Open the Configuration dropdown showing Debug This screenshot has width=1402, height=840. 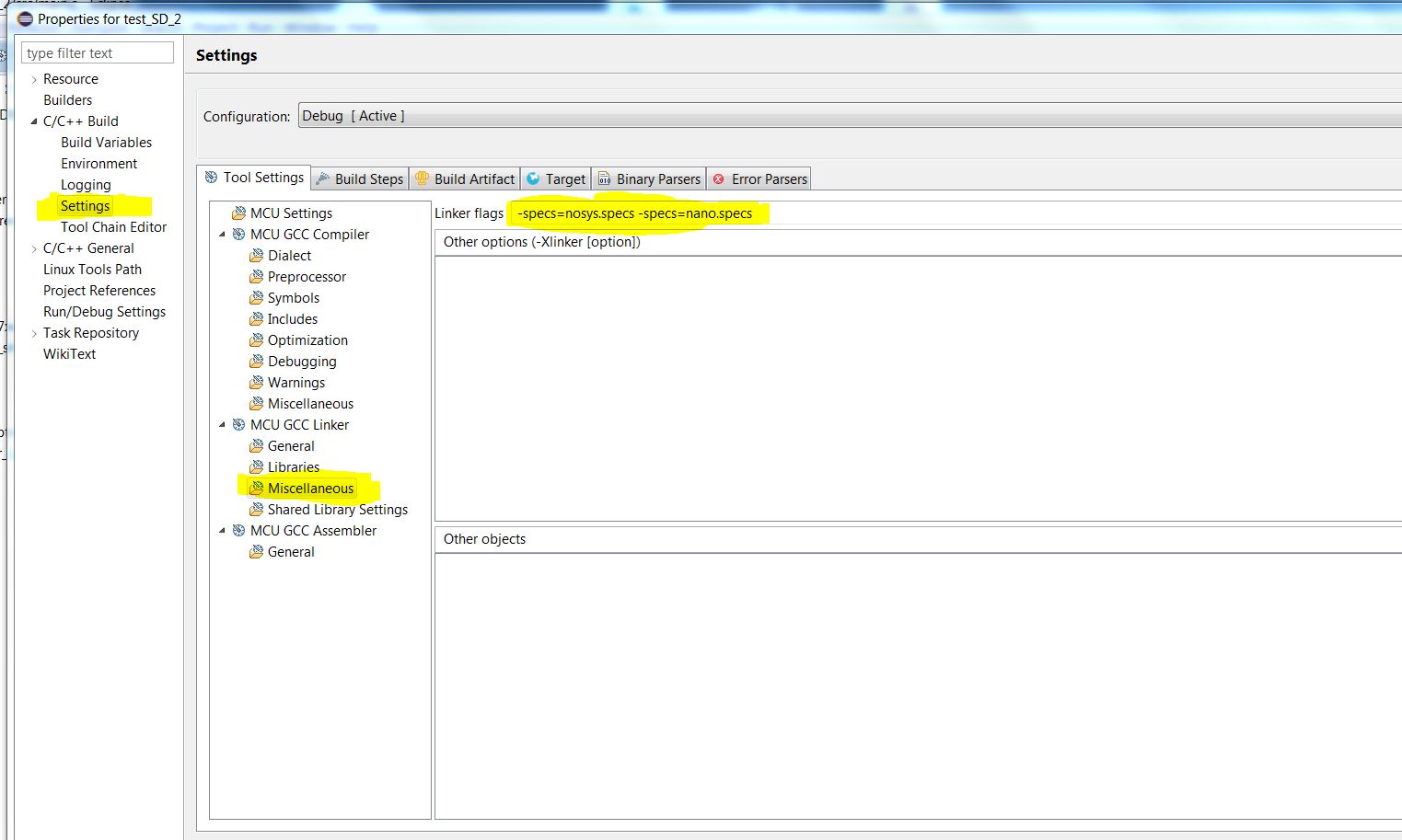847,116
